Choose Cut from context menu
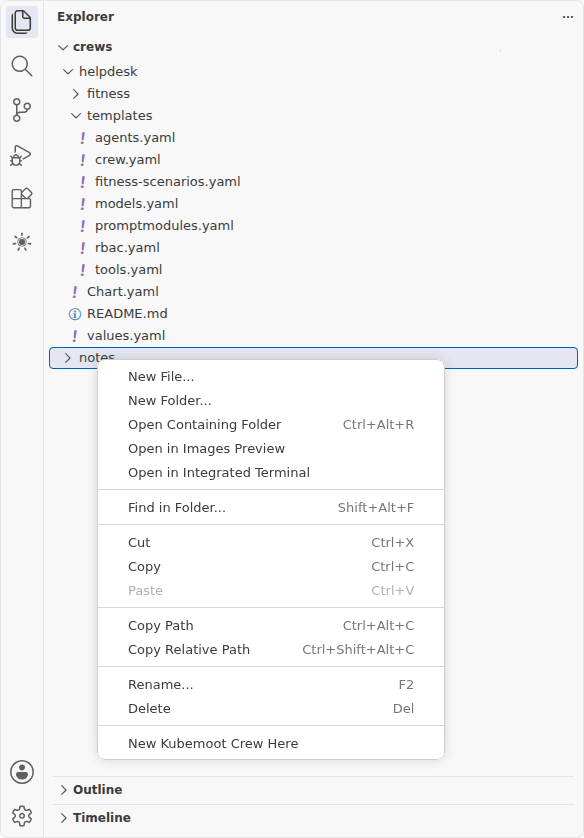This screenshot has width=584, height=838. point(271,542)
